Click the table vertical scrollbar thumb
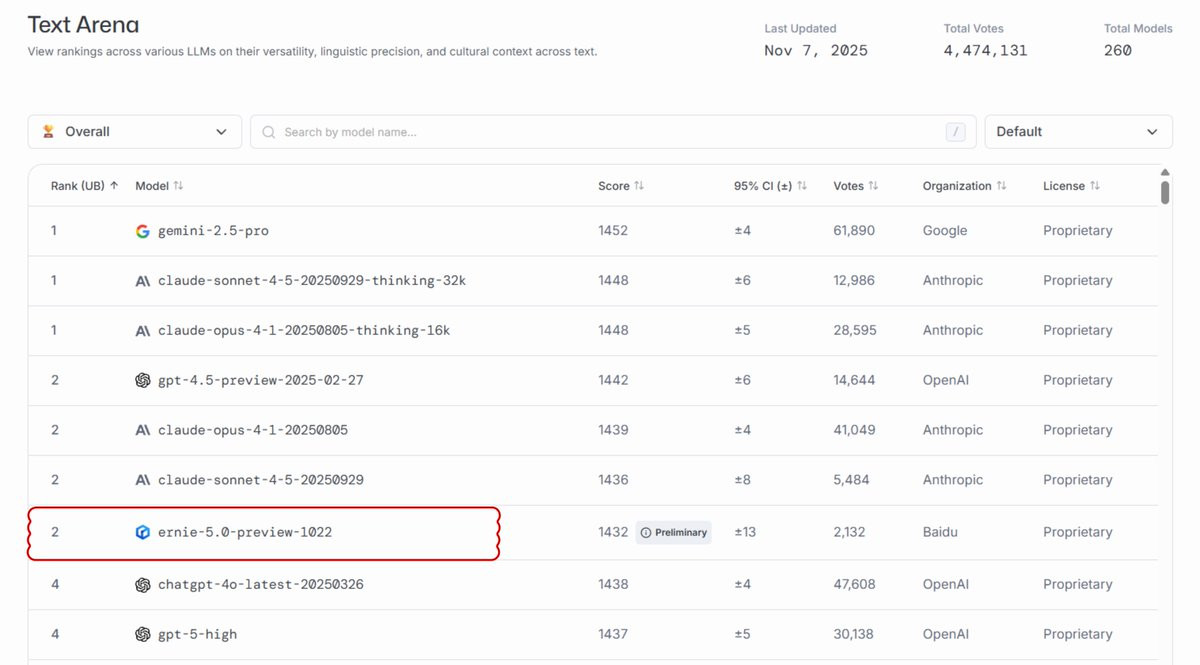The width and height of the screenshot is (1200, 665). tap(1165, 192)
